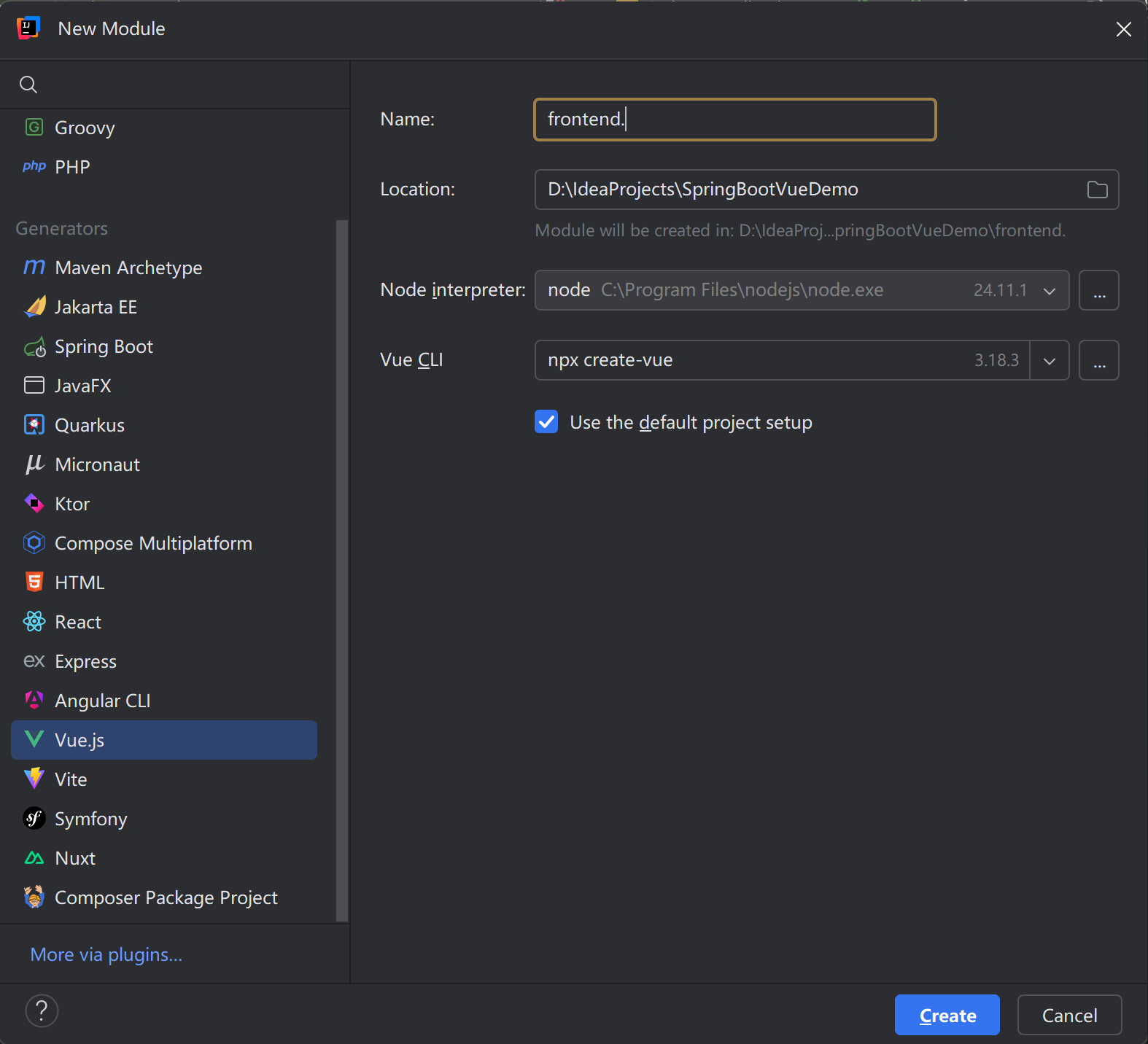
Task: Click browse button next to Node interpreter
Action: coord(1099,290)
